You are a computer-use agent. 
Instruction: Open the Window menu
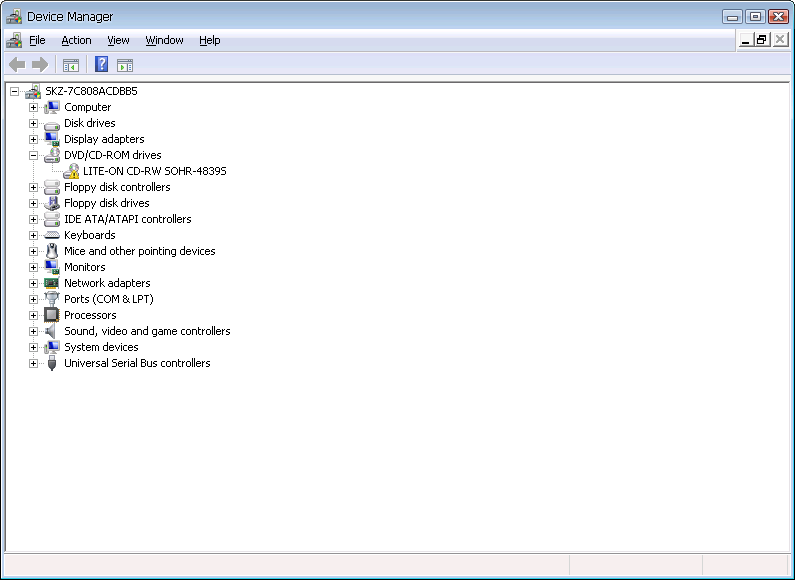(x=164, y=40)
